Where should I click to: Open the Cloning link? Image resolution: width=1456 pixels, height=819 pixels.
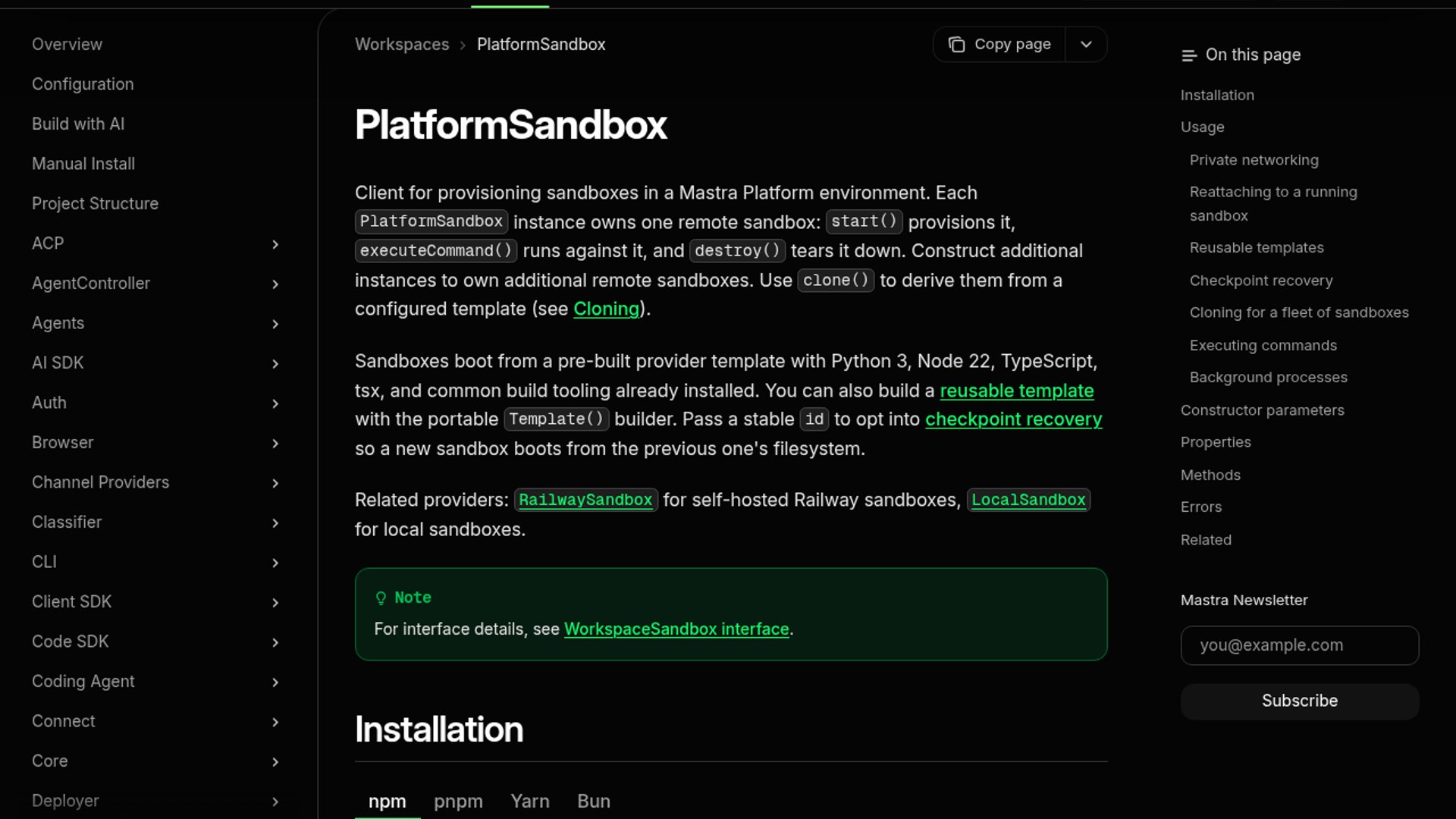tap(606, 309)
